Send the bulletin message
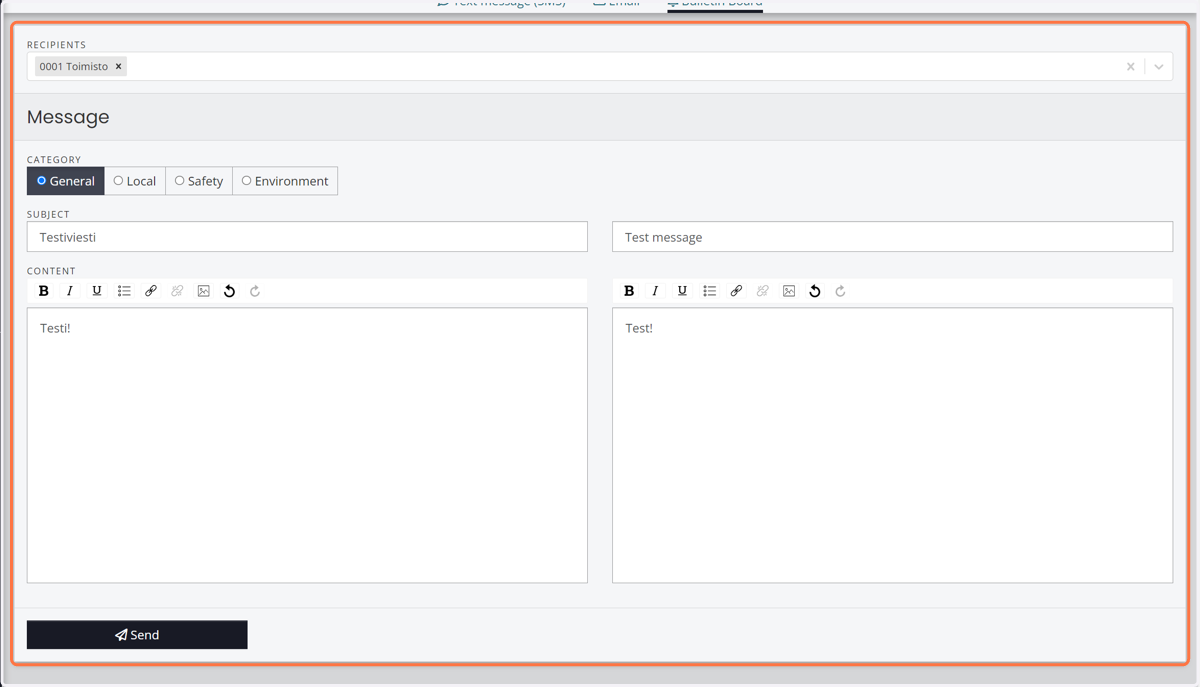Viewport: 1200px width, 687px height. click(137, 635)
